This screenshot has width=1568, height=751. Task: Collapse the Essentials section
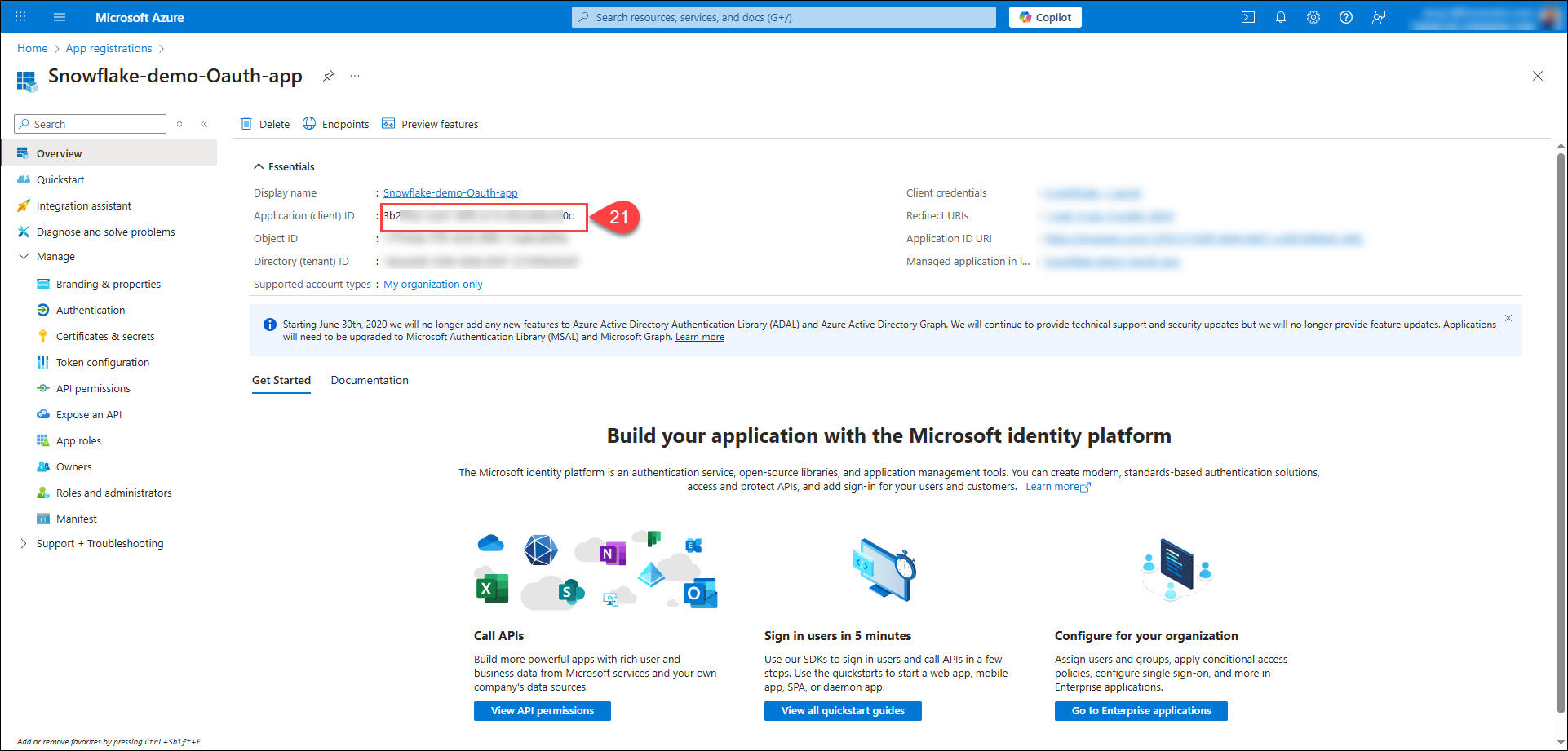259,166
